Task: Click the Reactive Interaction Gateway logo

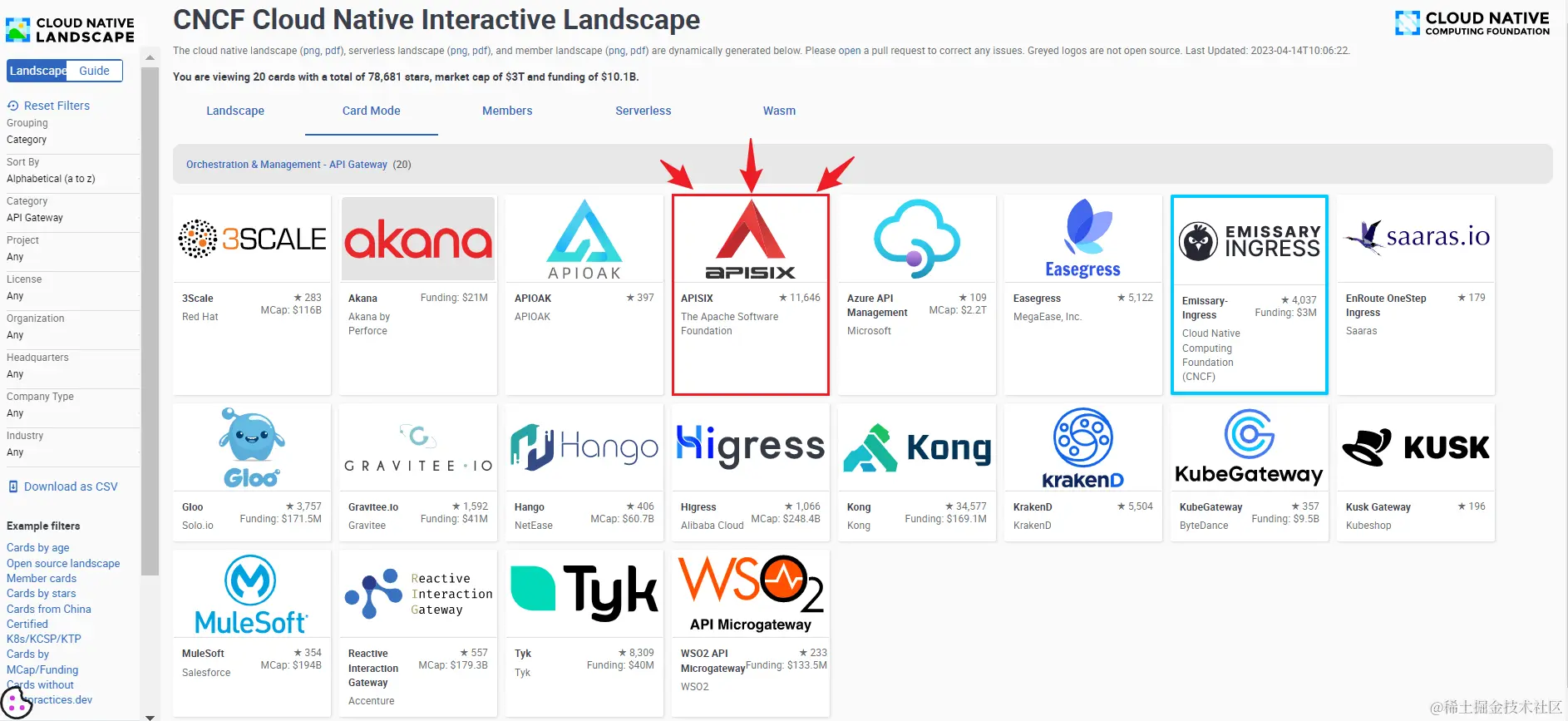Action: tap(418, 594)
